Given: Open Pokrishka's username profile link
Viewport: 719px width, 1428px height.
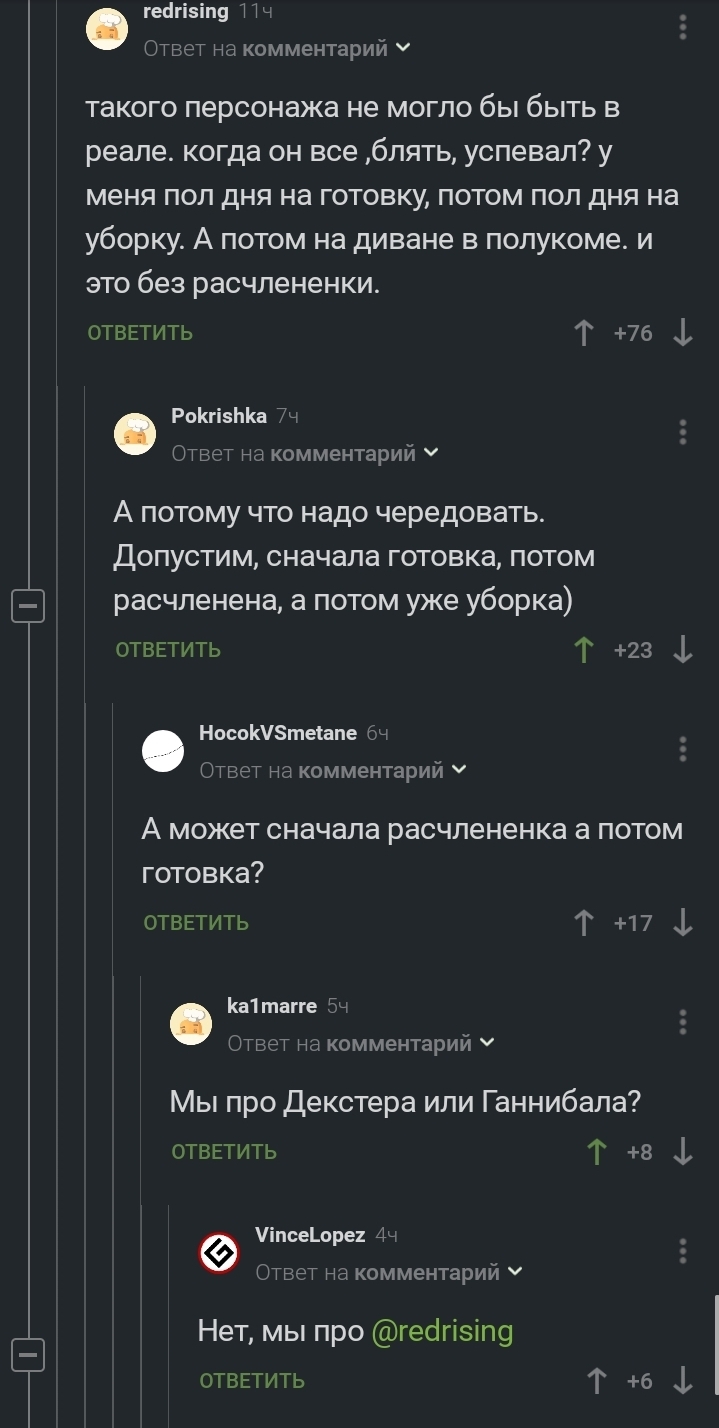Looking at the screenshot, I should (x=219, y=416).
